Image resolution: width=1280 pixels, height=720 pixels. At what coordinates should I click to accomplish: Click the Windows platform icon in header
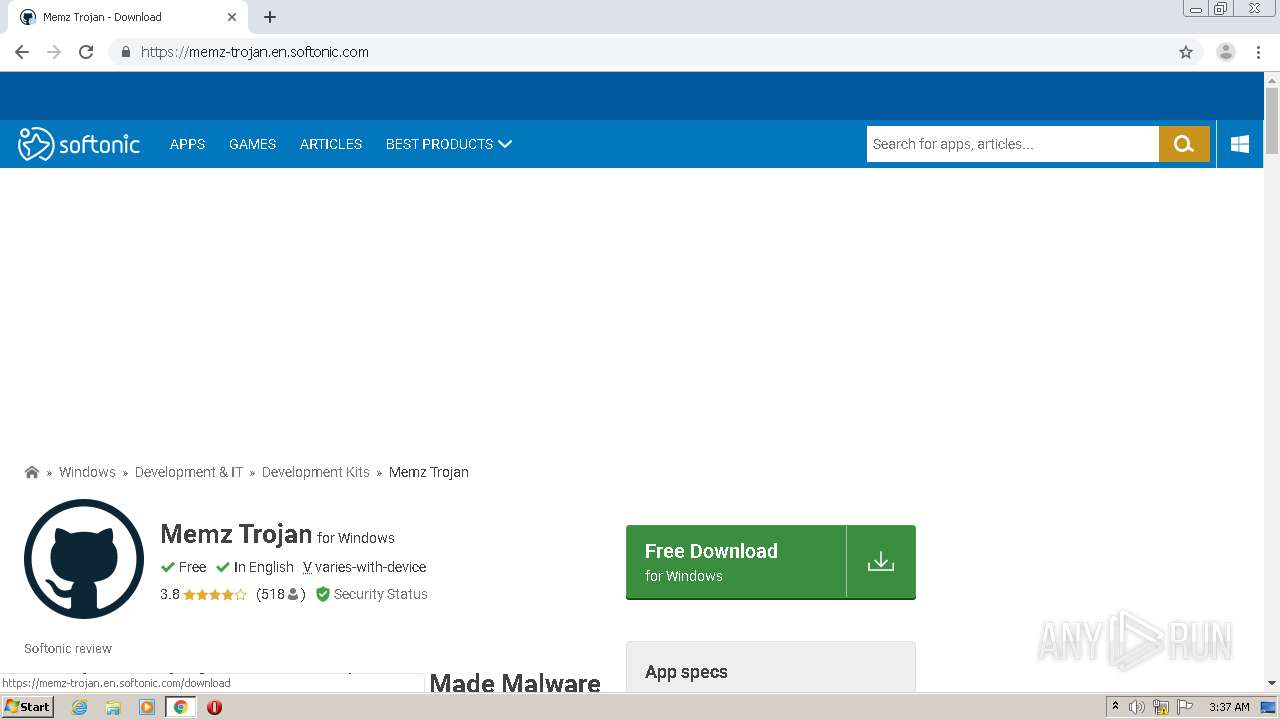coord(1240,144)
